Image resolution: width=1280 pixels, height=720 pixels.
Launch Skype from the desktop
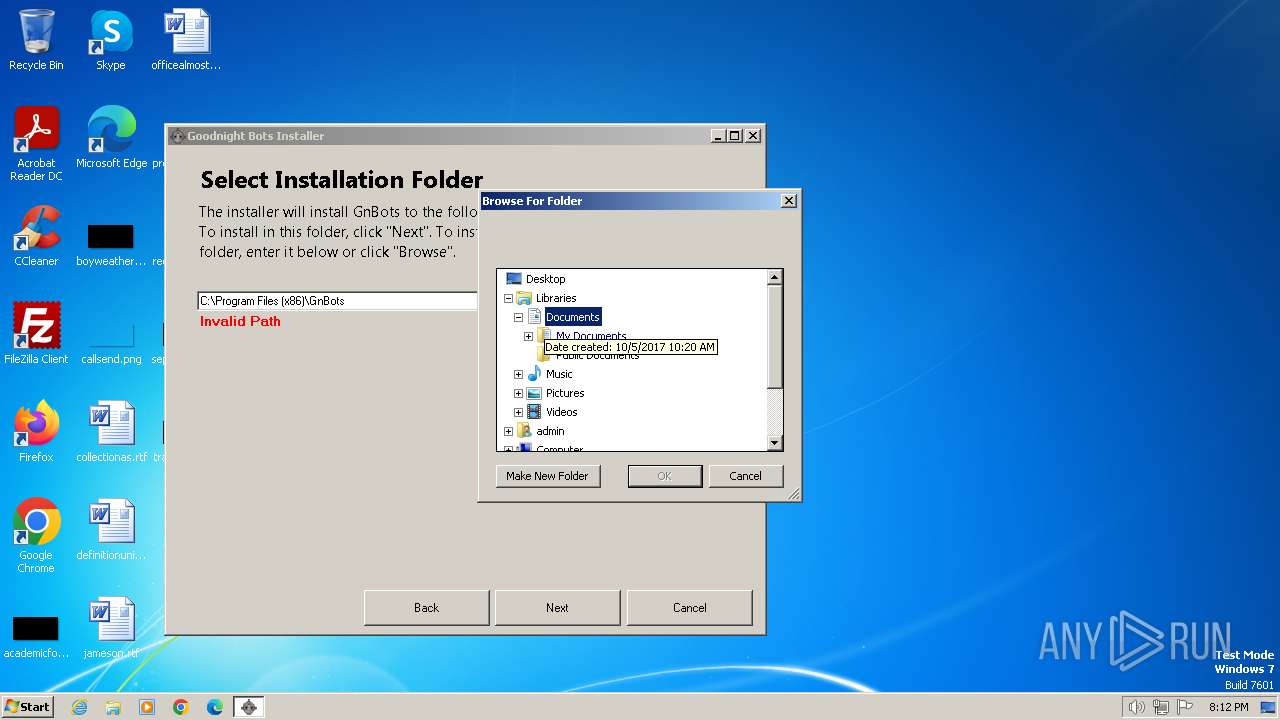[x=111, y=40]
